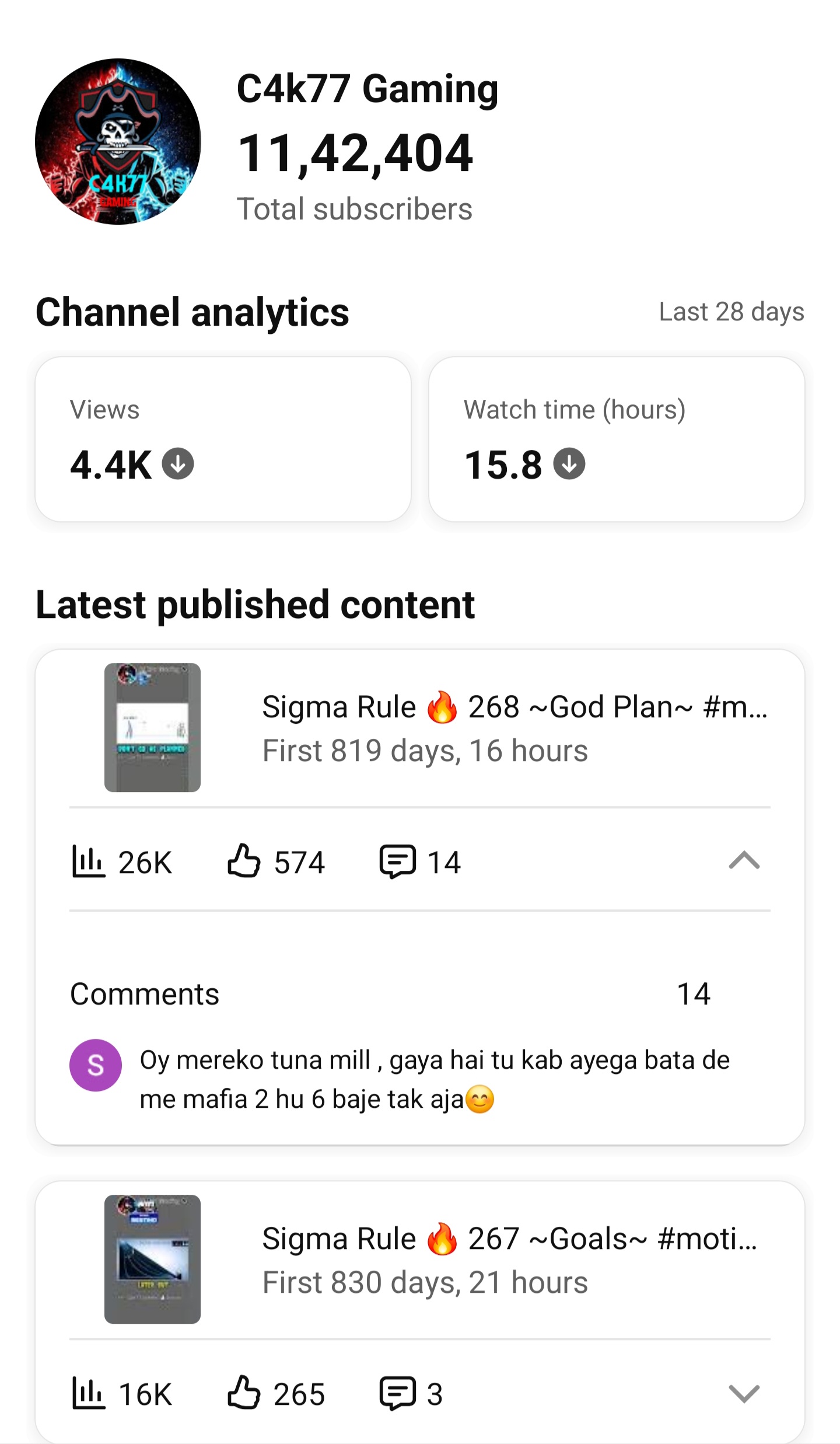Click the comment bubble icon showing 3
The width and height of the screenshot is (840, 1444).
[398, 1393]
